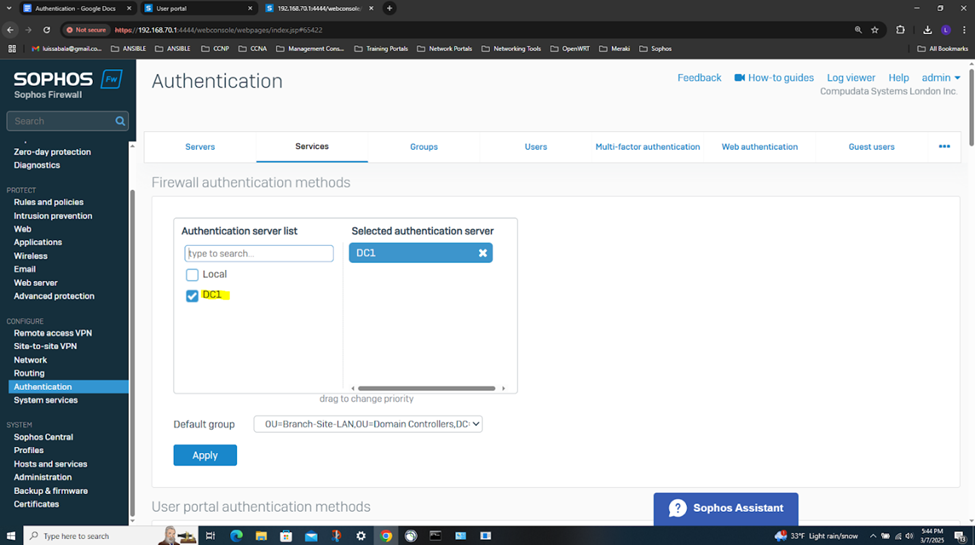975x545 pixels.
Task: Open the terminal icon on the taskbar
Action: [x=435, y=536]
